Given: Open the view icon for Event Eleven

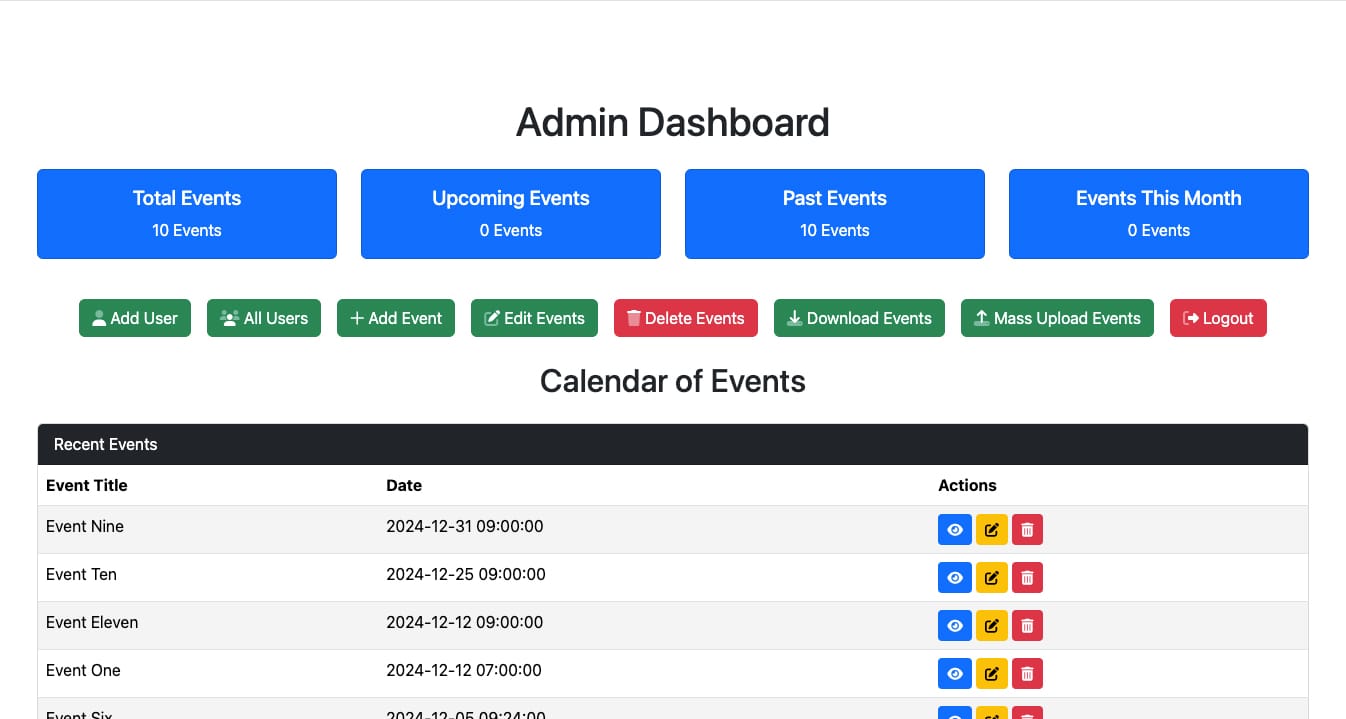Looking at the screenshot, I should pyautogui.click(x=954, y=626).
